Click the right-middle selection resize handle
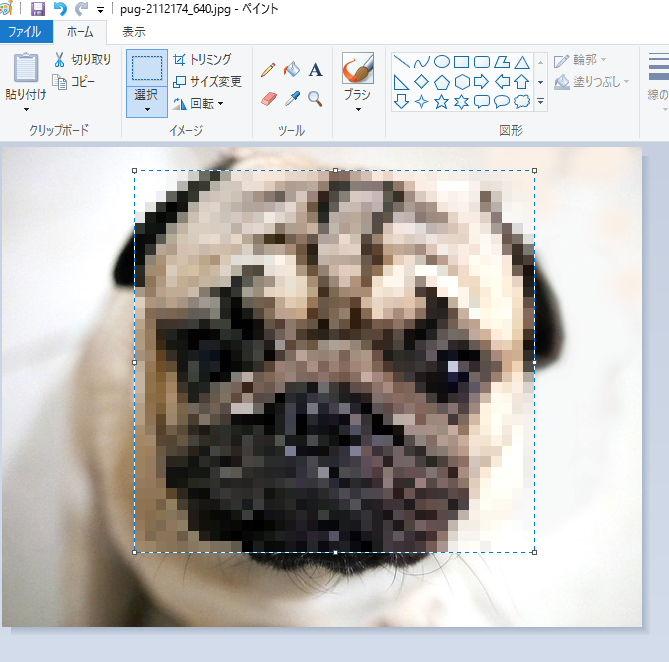Image resolution: width=669 pixels, height=662 pixels. tap(535, 362)
